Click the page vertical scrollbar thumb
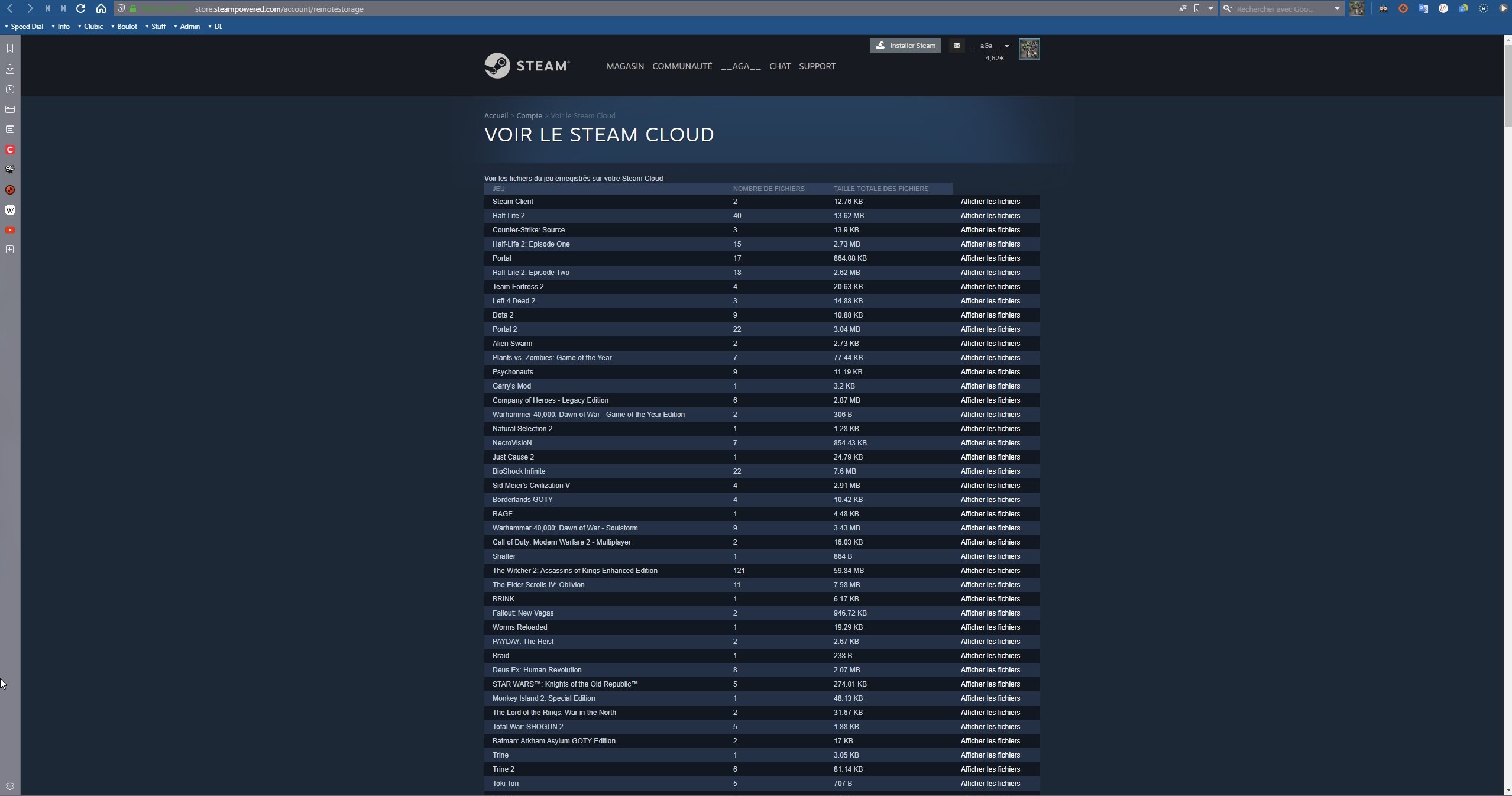This screenshot has height=796, width=1512. pos(1507,85)
